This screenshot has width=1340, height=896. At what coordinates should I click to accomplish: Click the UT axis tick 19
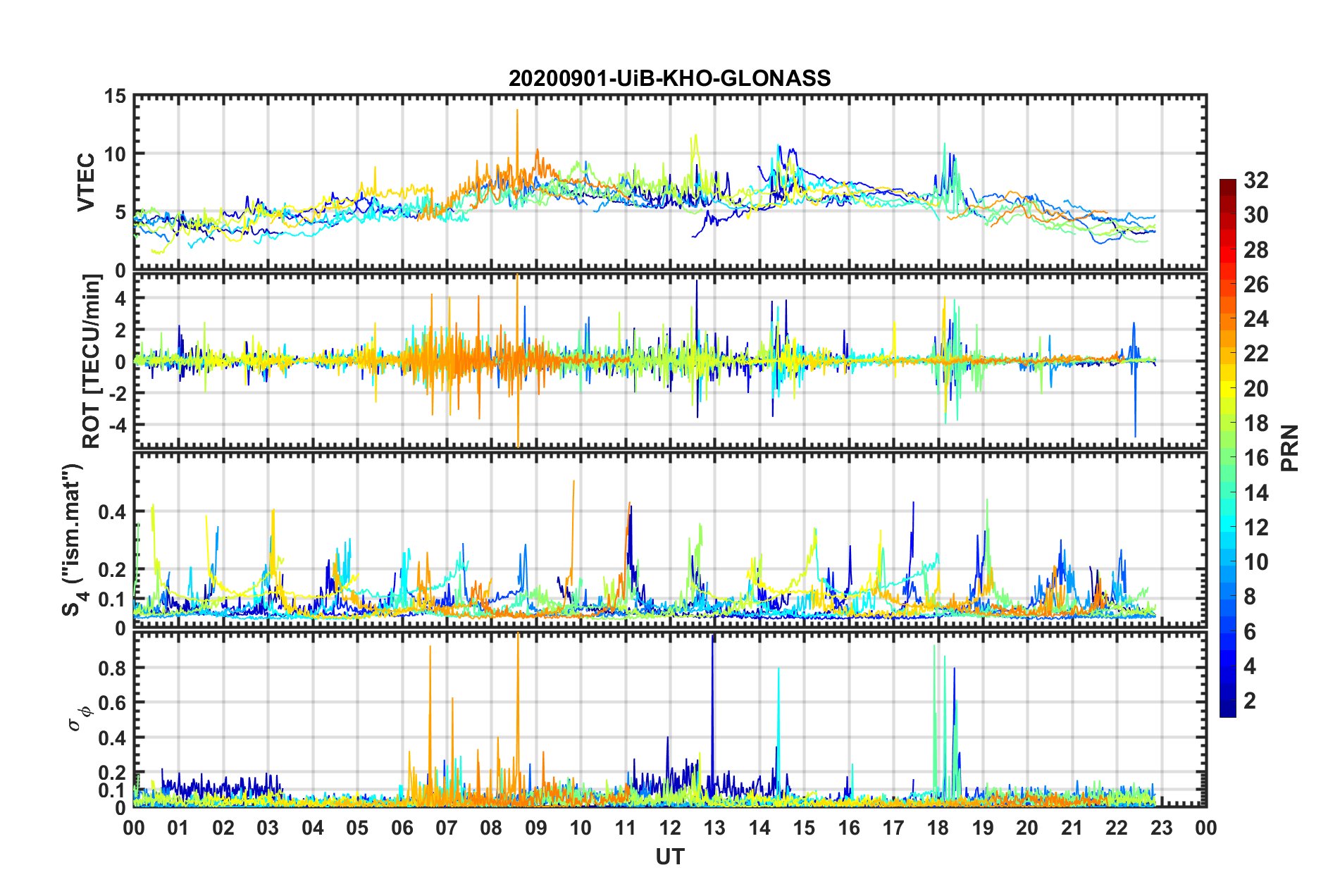[983, 828]
